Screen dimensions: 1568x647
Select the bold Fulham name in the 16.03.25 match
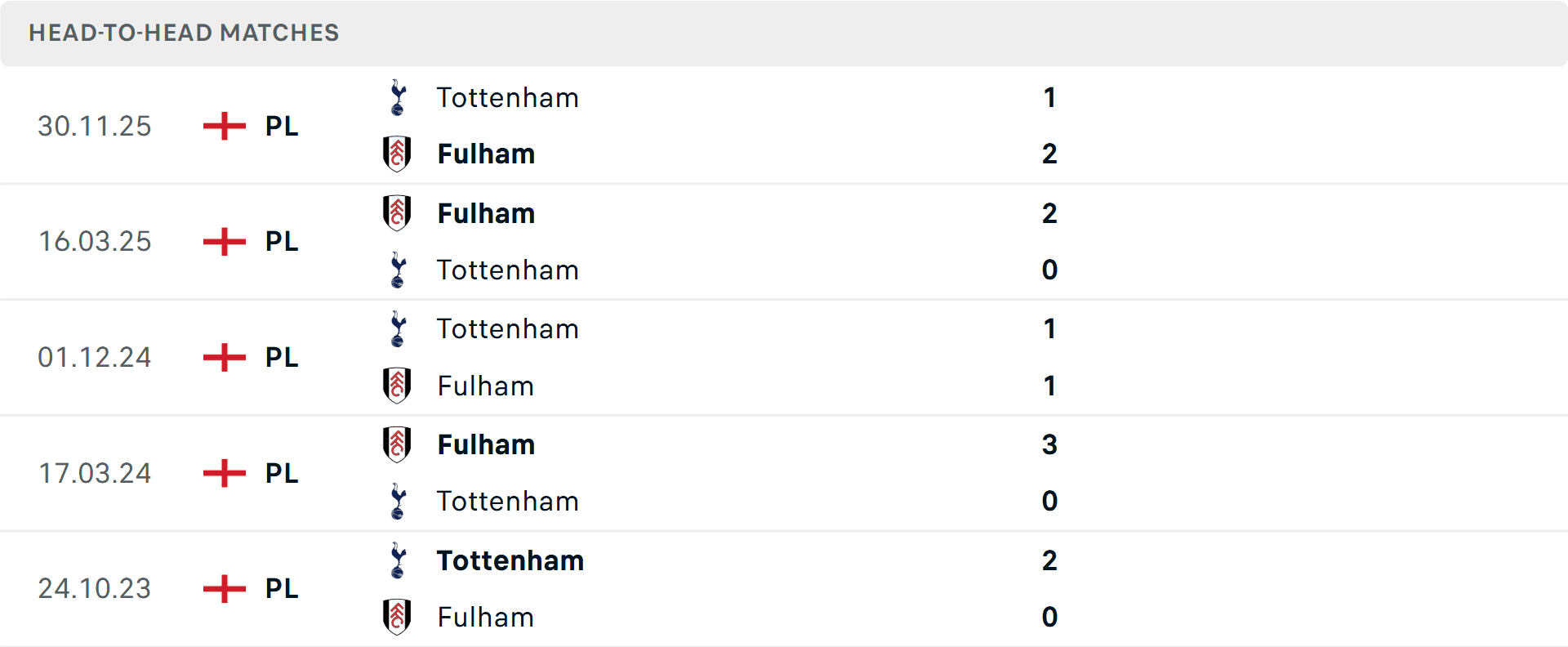click(x=486, y=213)
